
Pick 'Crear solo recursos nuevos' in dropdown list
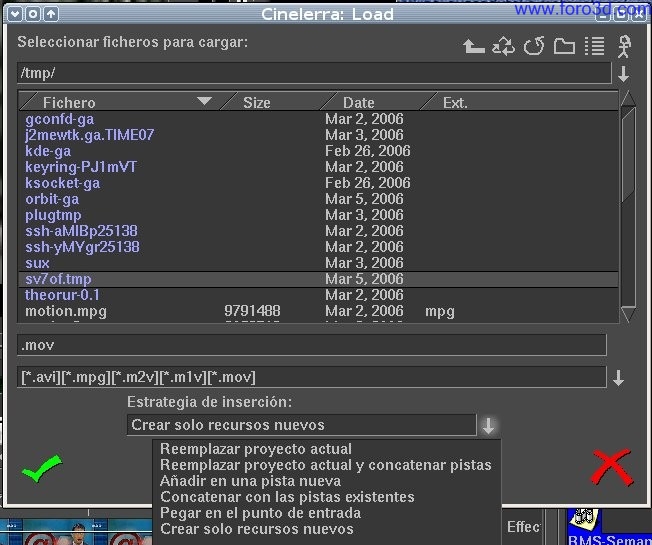(x=257, y=529)
